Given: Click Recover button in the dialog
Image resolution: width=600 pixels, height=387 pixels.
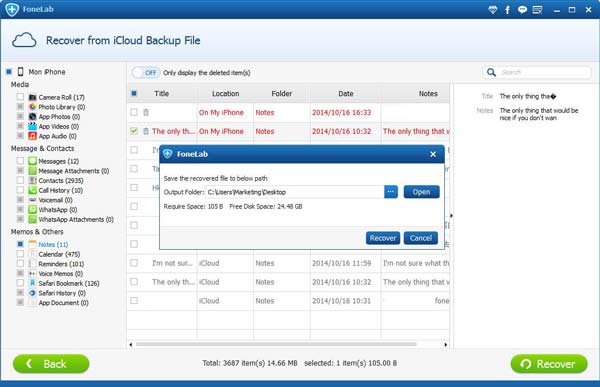Looking at the screenshot, I should pos(383,238).
